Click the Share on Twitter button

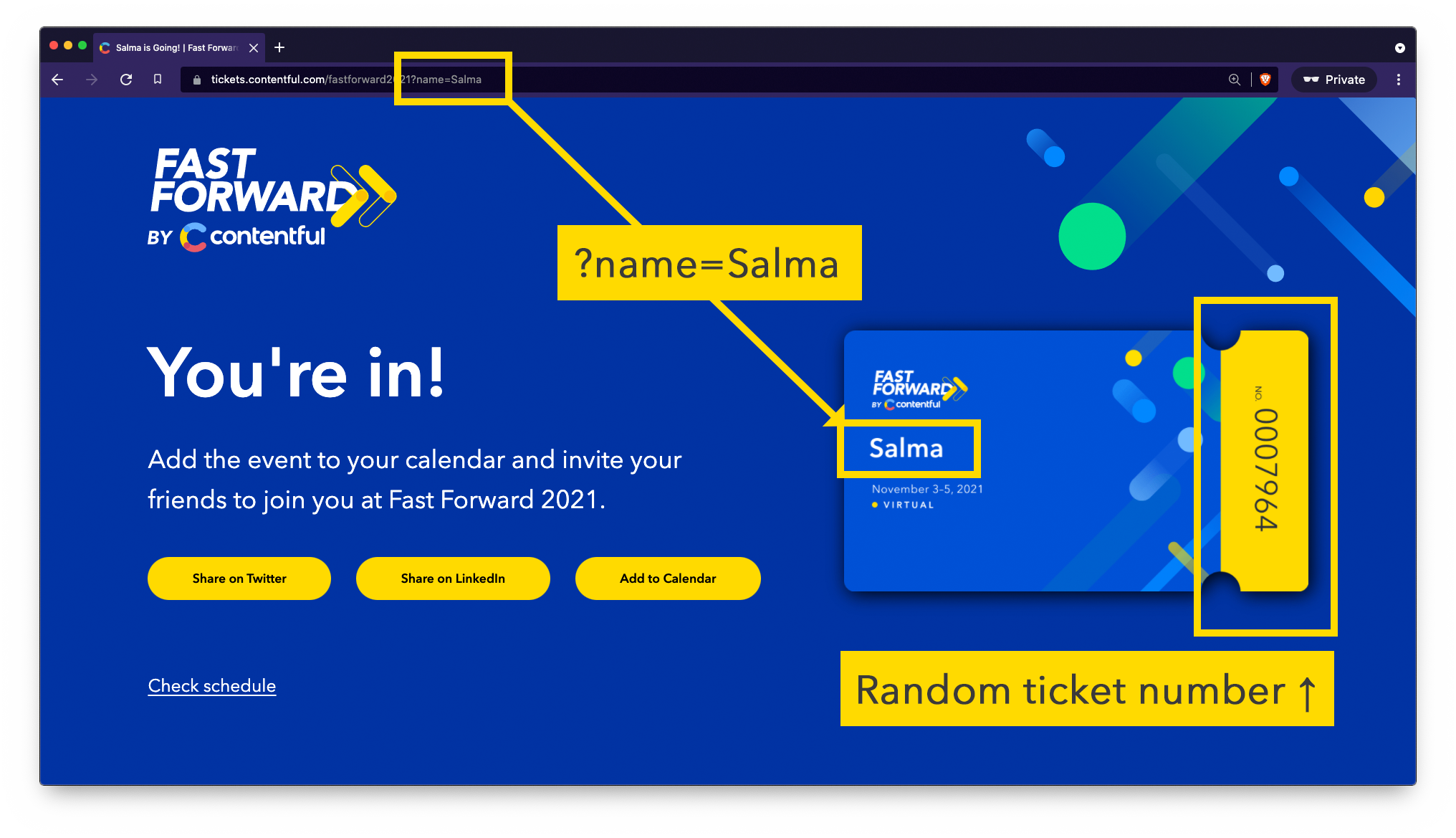point(239,578)
